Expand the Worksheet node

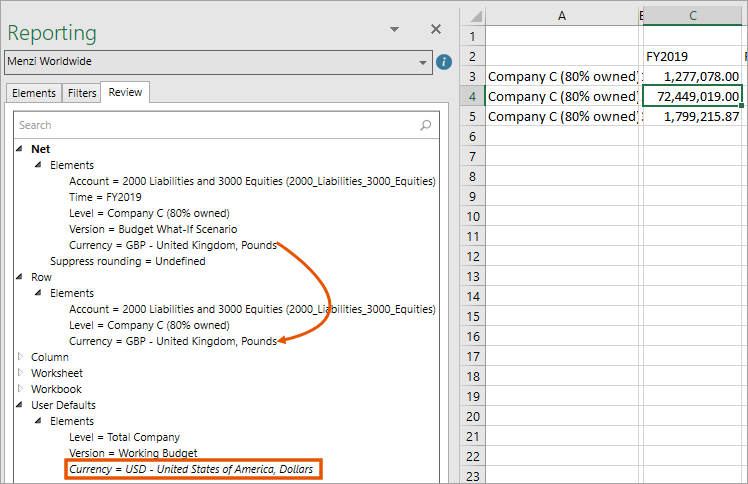[x=20, y=372]
